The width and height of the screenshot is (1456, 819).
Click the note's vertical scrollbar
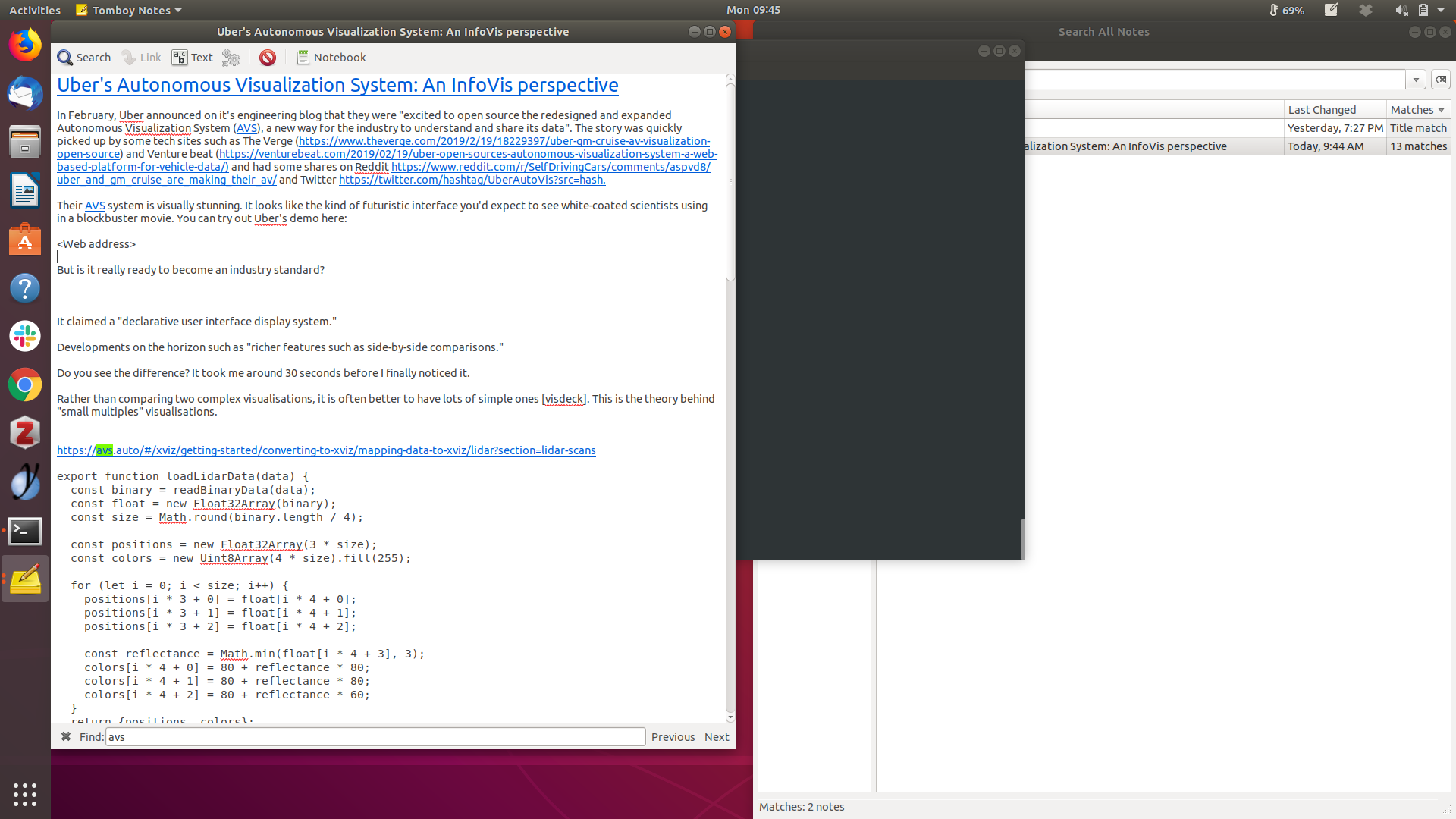pyautogui.click(x=730, y=182)
